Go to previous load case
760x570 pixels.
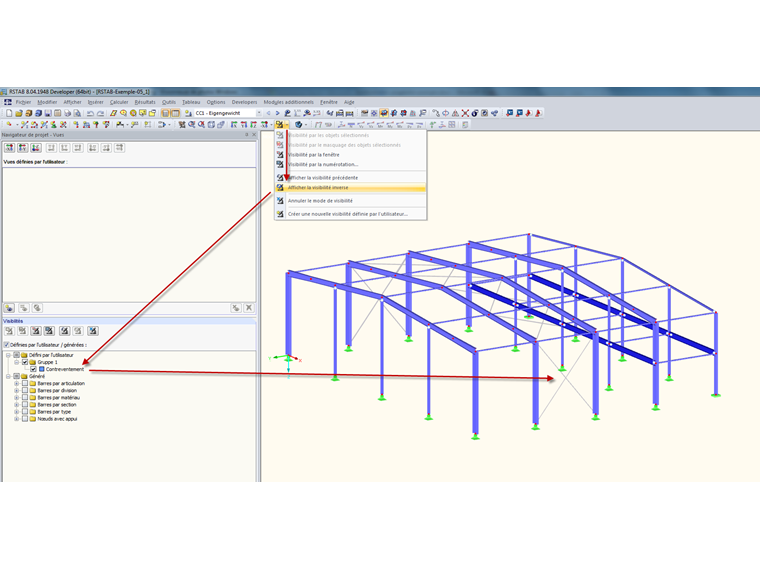pos(268,113)
